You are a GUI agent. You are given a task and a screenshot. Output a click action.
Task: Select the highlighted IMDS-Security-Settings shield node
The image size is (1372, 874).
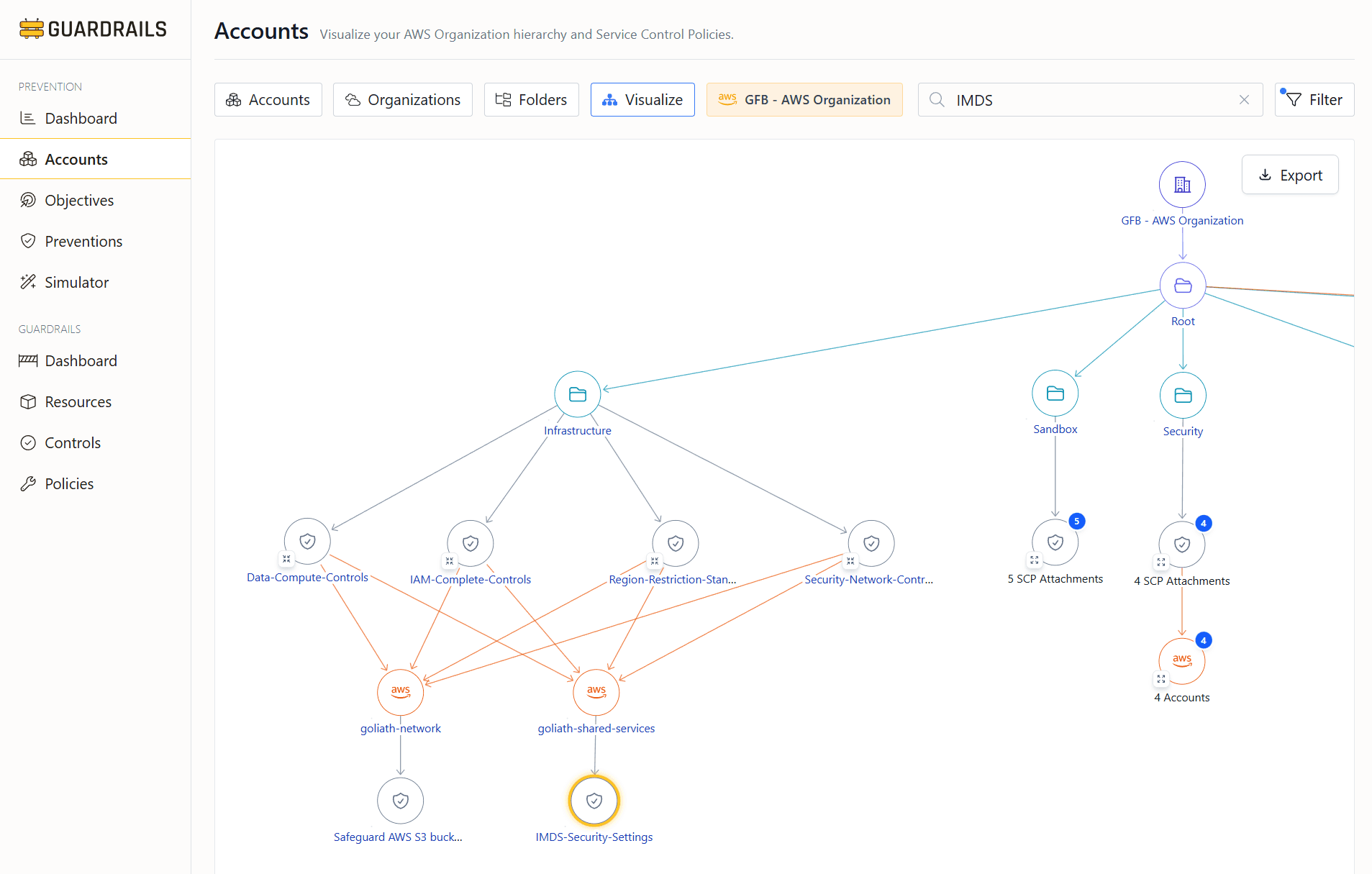pos(594,800)
